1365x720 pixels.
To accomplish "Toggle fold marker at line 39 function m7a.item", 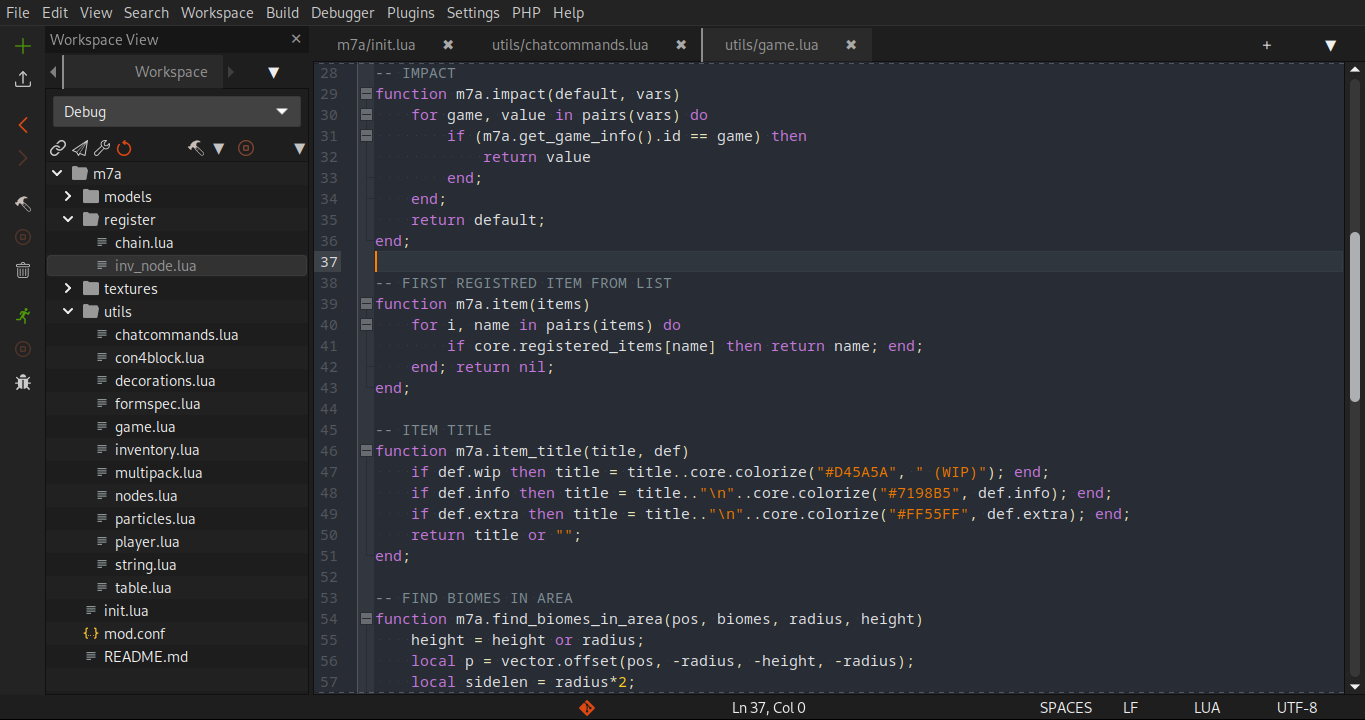I will click(x=366, y=304).
